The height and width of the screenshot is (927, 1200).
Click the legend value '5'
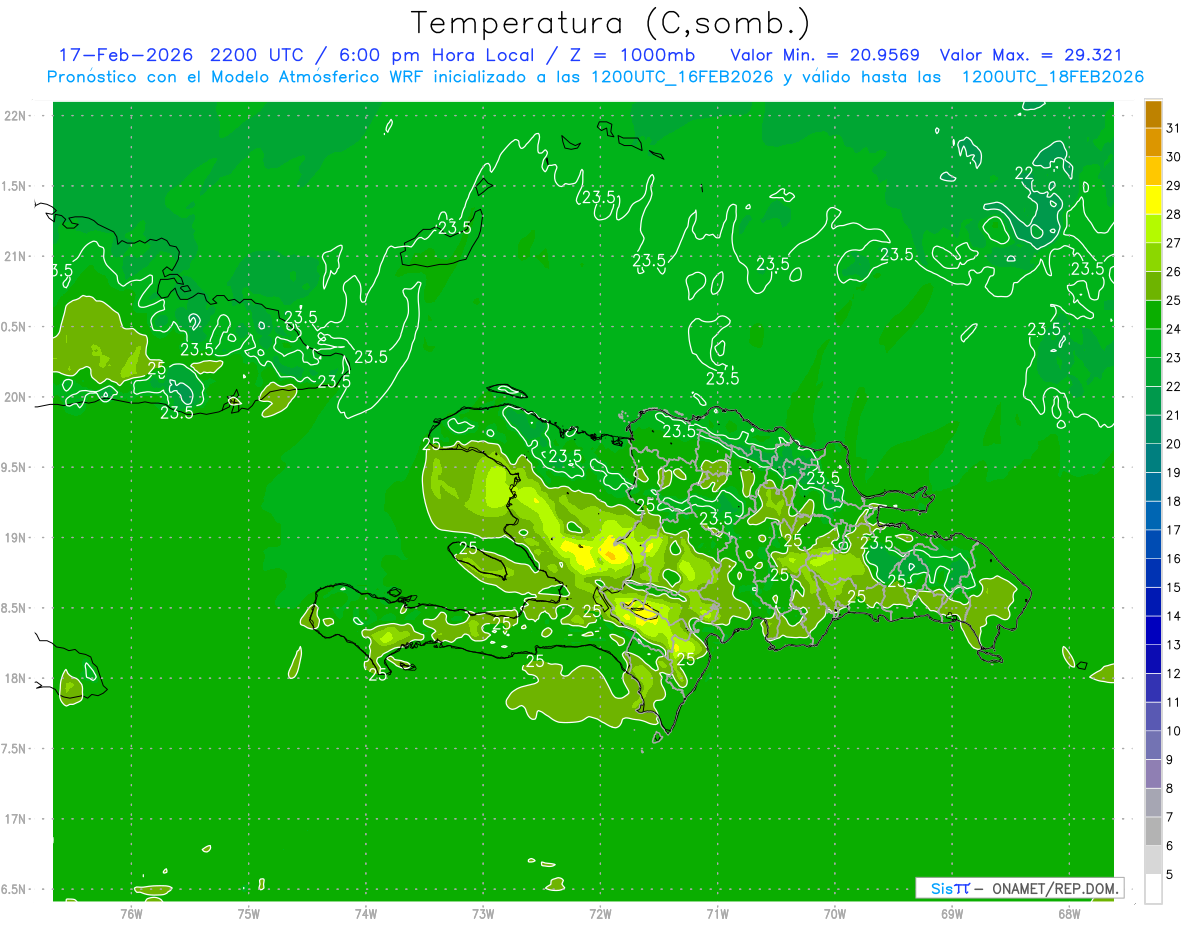[x=1170, y=874]
